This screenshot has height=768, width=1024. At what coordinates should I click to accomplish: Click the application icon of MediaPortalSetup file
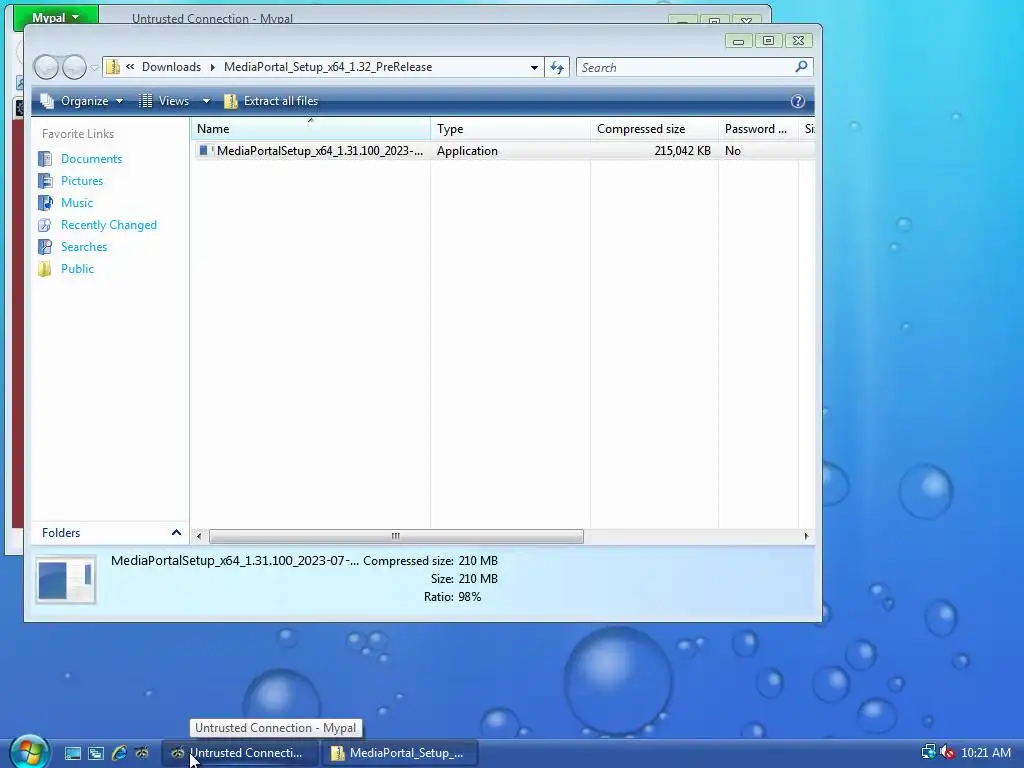point(205,151)
